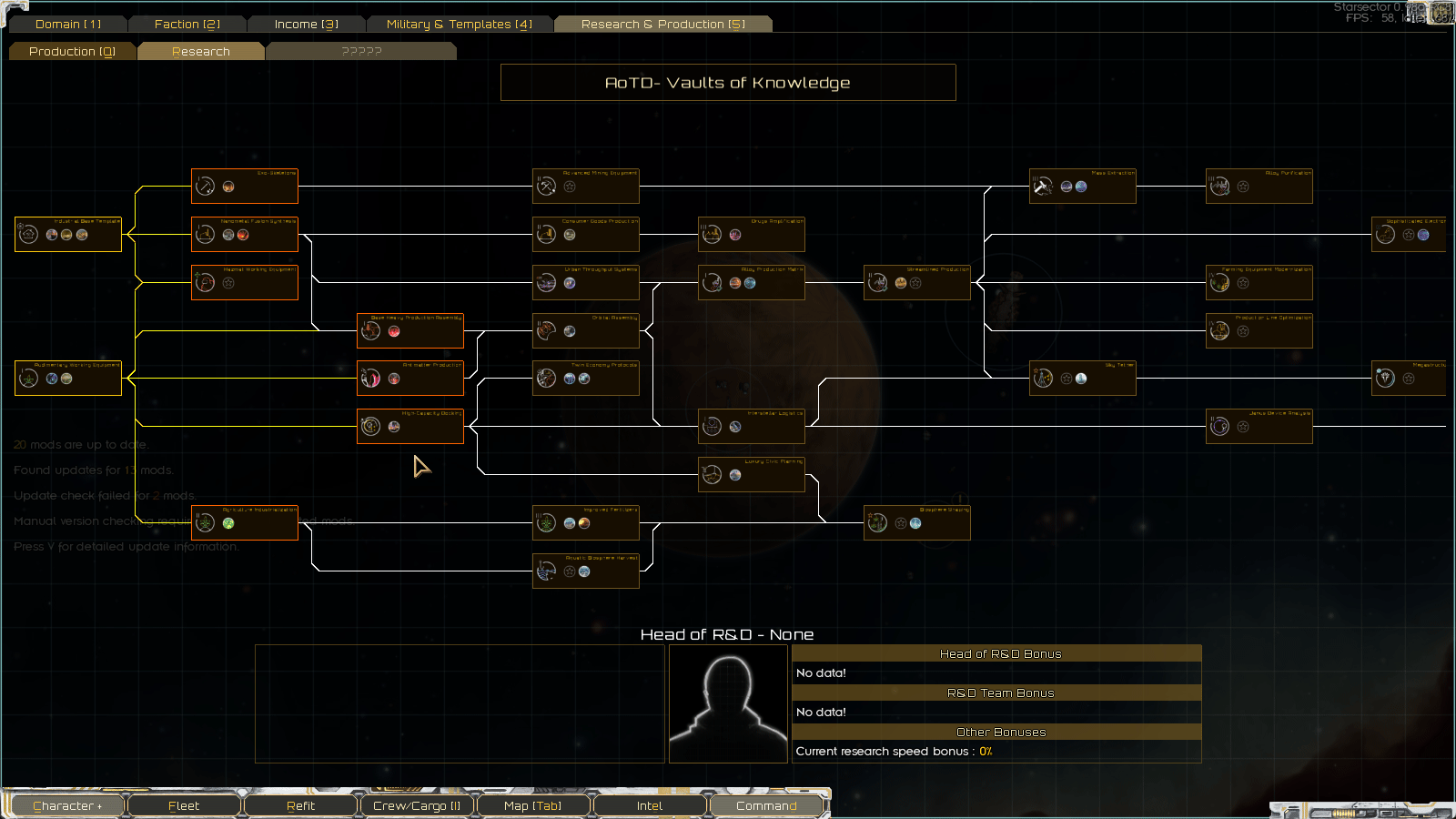Click Production Line Optimization node icon
The width and height of the screenshot is (1456, 819).
click(x=1219, y=331)
